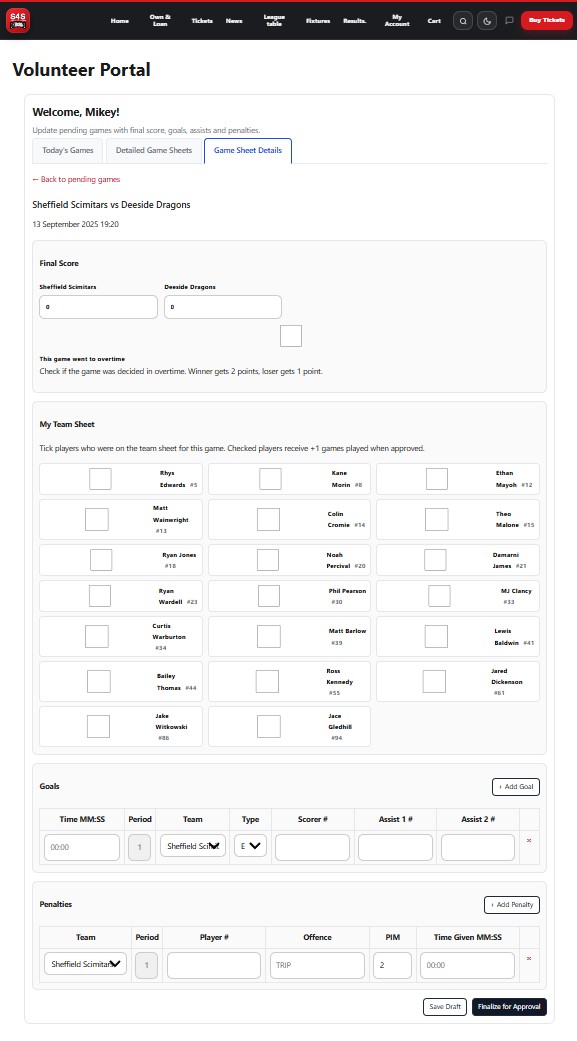Image resolution: width=577 pixels, height=1041 pixels.
Task: Open Own & Loan menu item
Action: click(x=160, y=21)
